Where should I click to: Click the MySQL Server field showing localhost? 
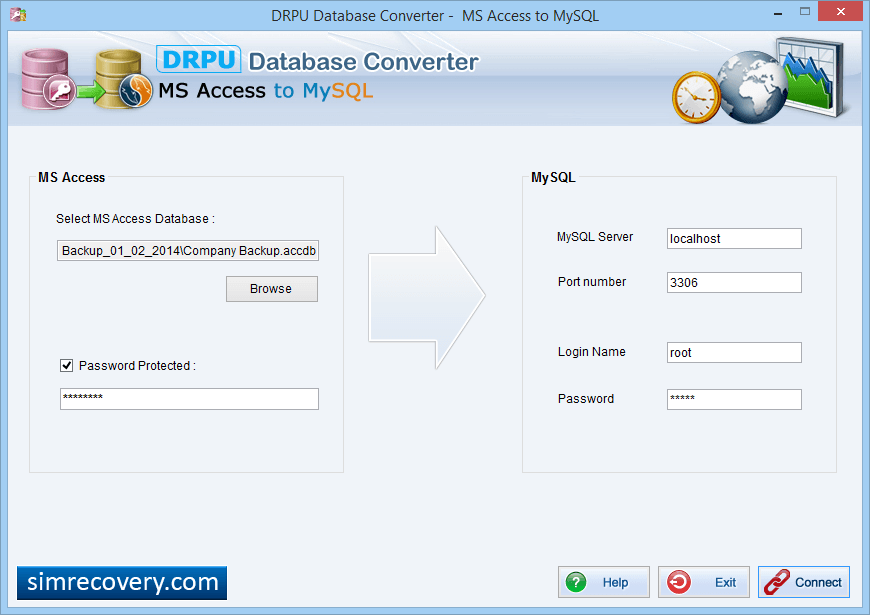pos(734,239)
